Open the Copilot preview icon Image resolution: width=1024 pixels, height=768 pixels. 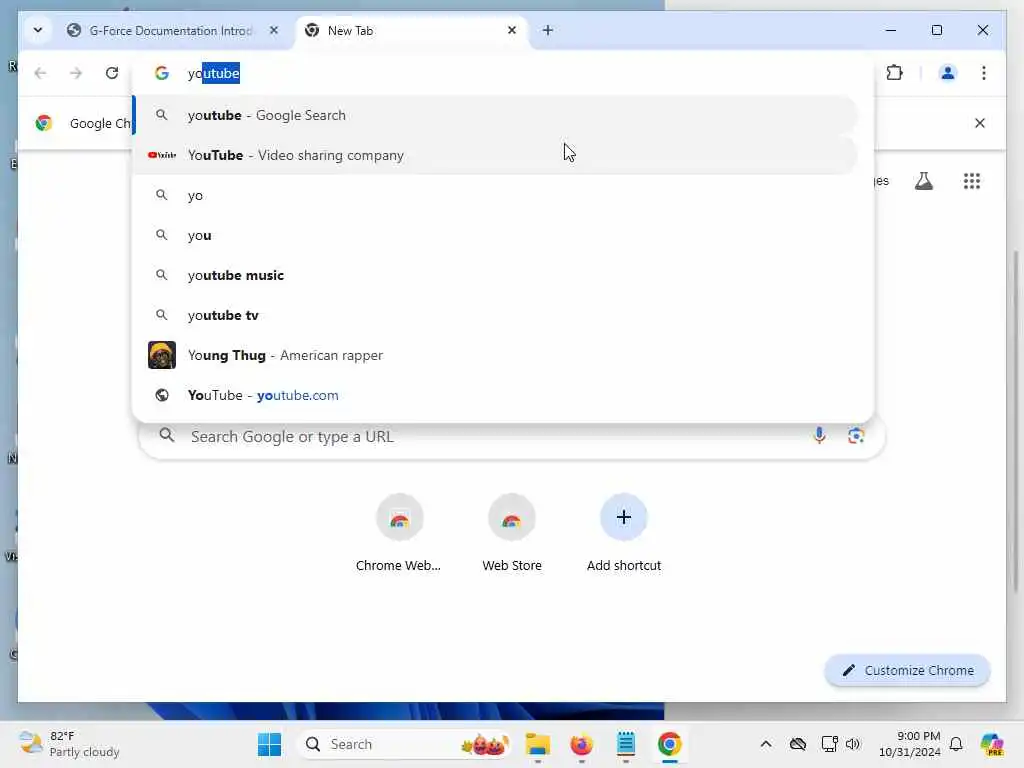point(991,744)
